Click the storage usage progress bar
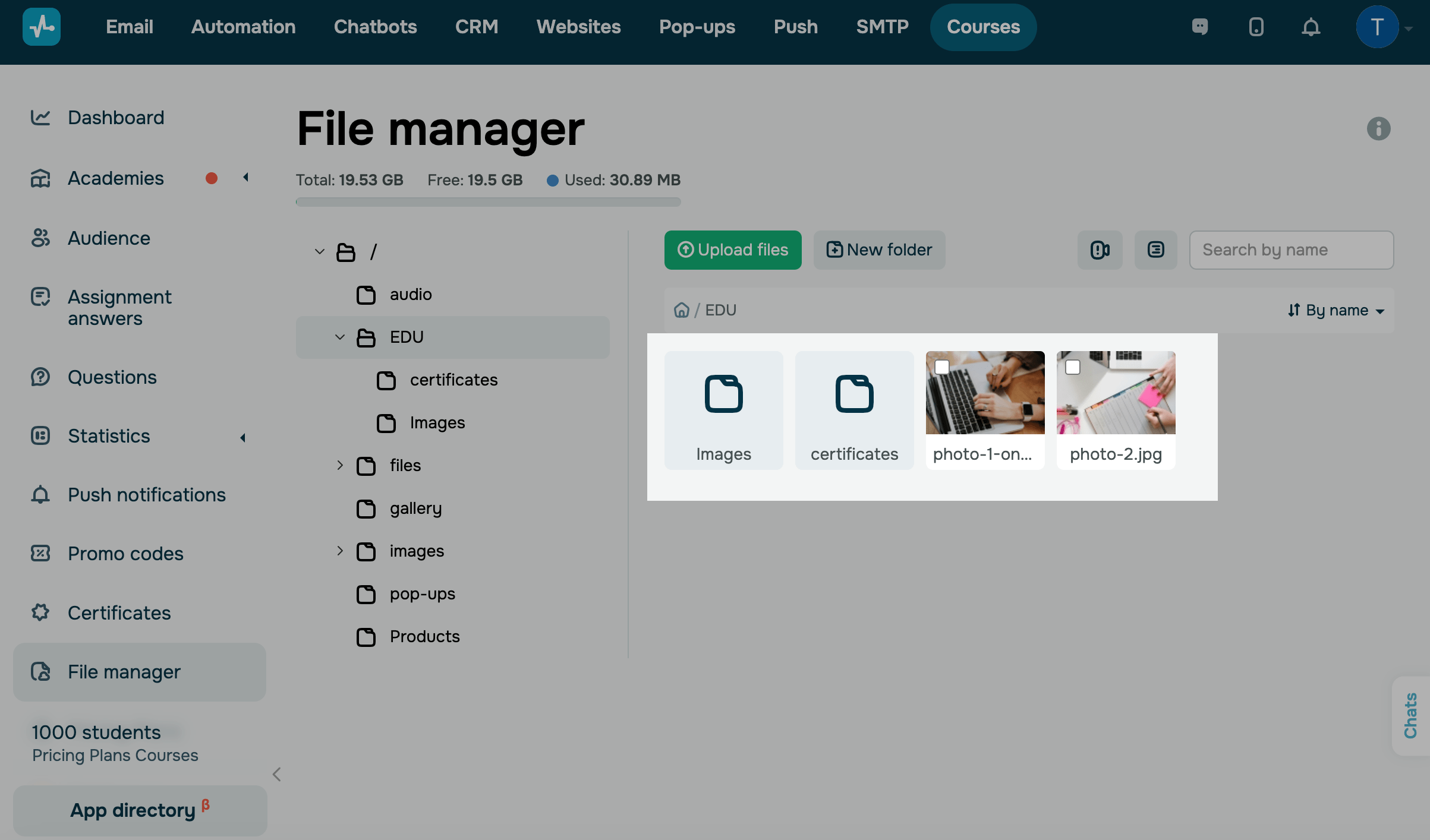 click(x=488, y=202)
